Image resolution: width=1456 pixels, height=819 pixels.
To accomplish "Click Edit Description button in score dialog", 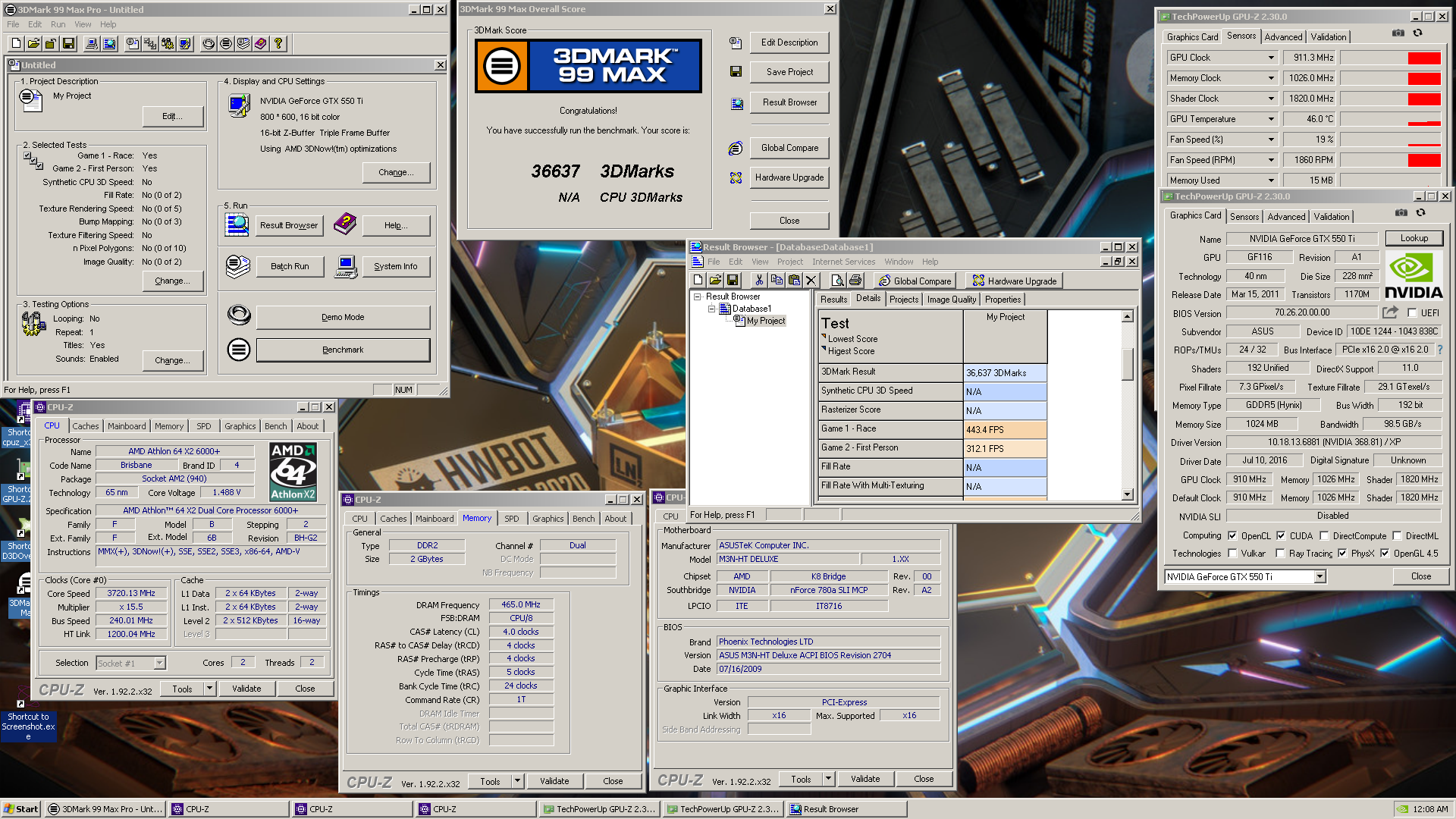I will click(789, 42).
